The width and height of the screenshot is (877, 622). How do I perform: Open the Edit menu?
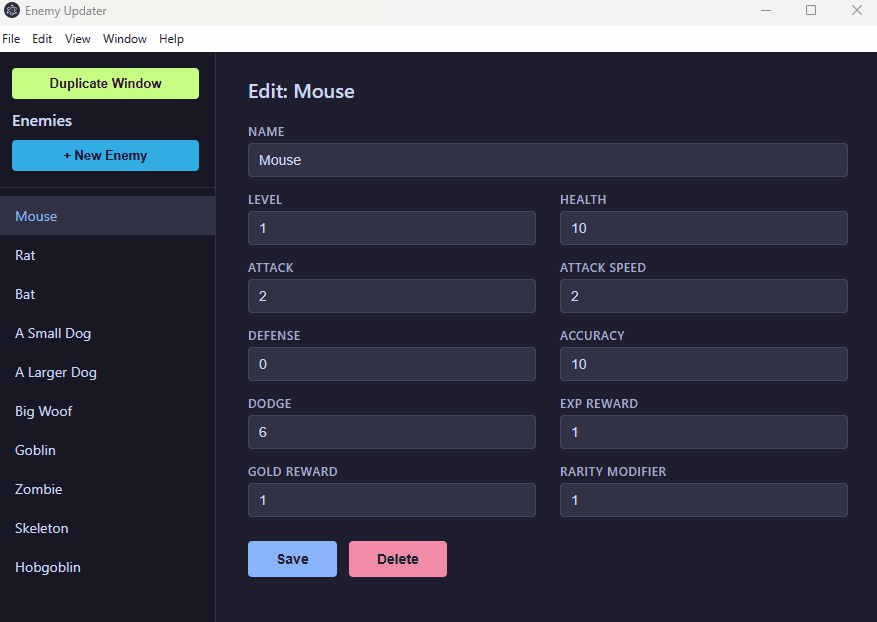tap(42, 39)
